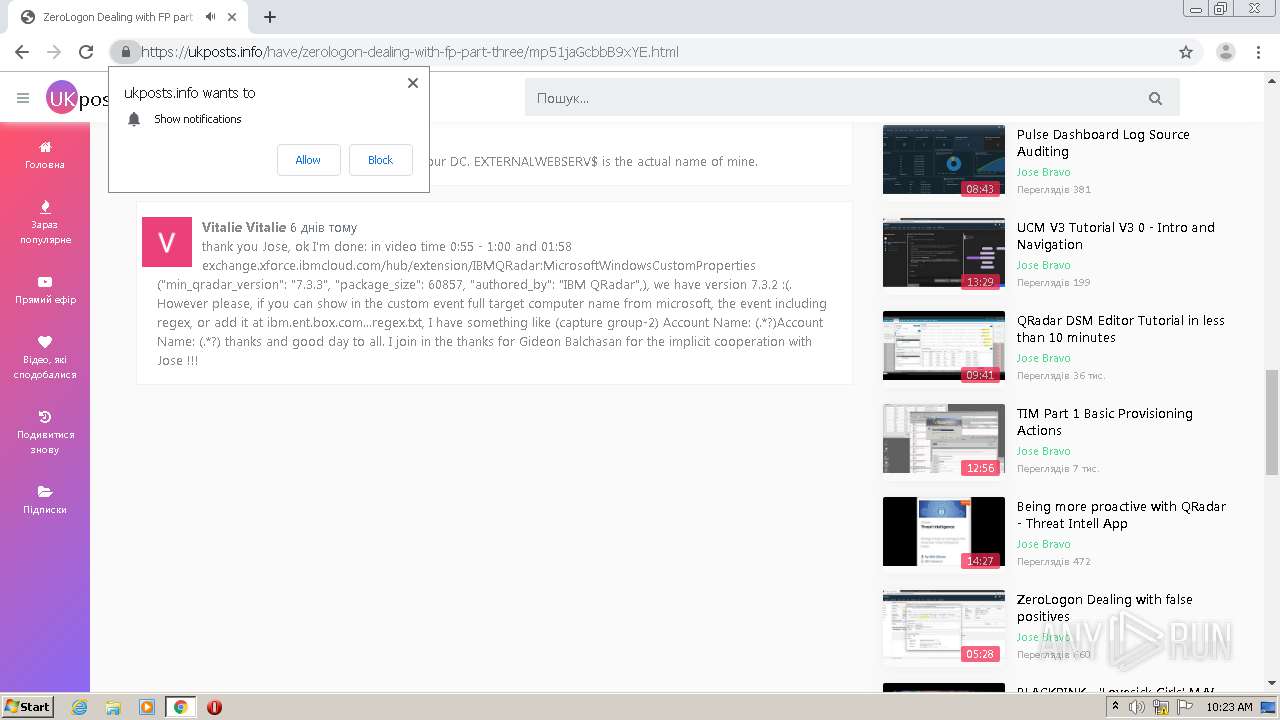The image size is (1280, 720).
Task: Open Chrome profile avatar menu
Action: click(x=1225, y=52)
